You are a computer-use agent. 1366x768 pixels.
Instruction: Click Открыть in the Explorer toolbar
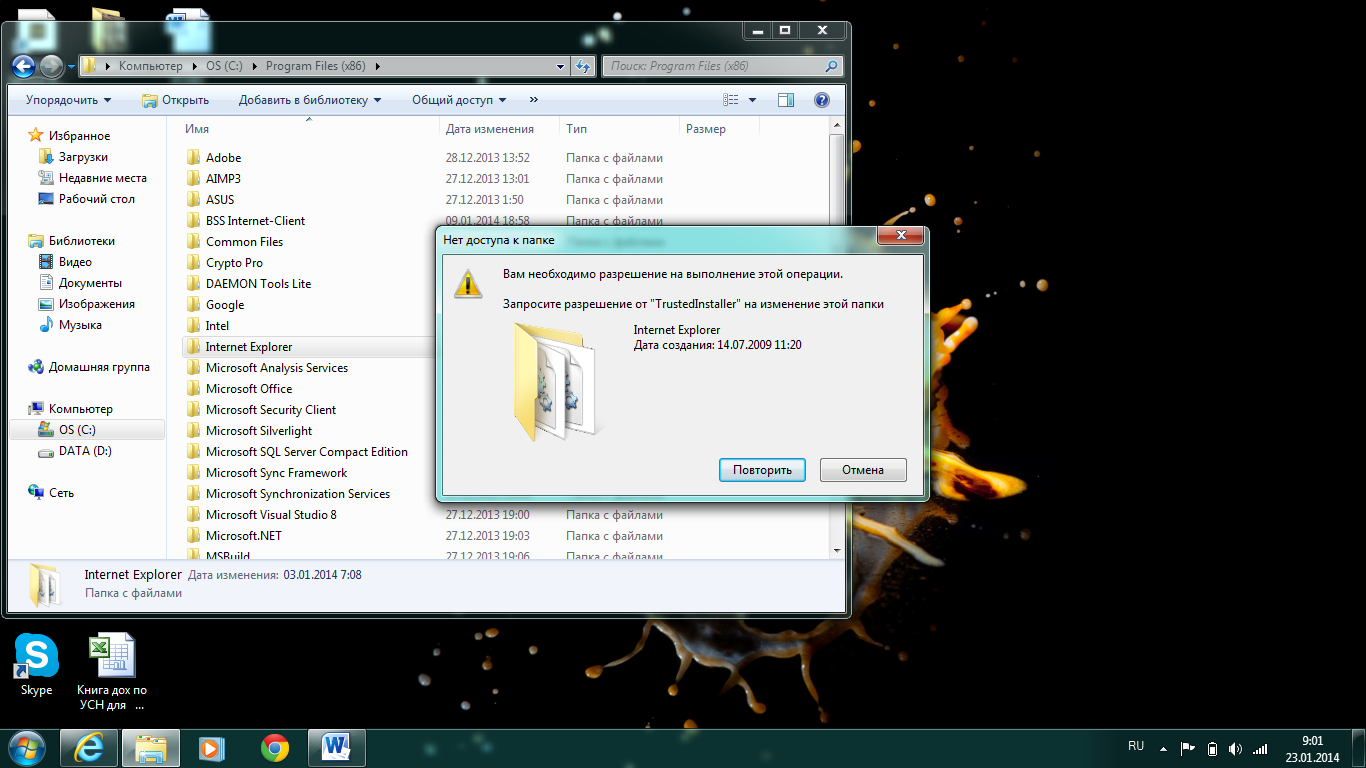175,100
